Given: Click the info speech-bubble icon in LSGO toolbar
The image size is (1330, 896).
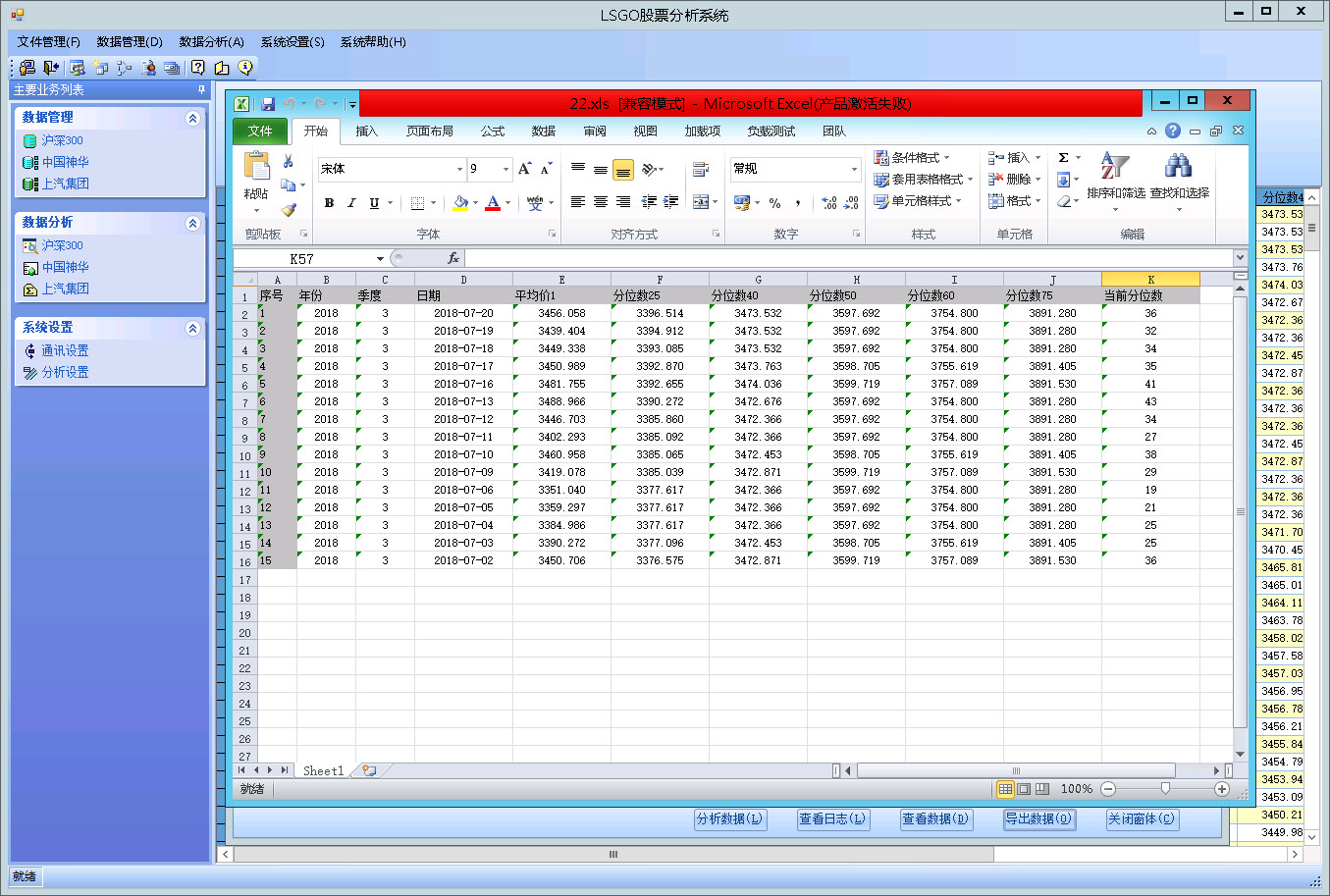Looking at the screenshot, I should click(x=245, y=68).
